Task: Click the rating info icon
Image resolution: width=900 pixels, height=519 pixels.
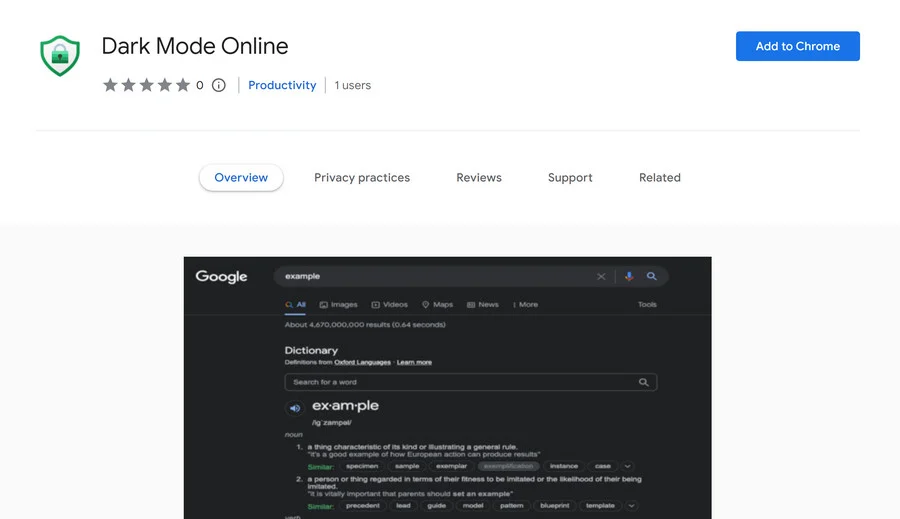Action: coord(219,85)
